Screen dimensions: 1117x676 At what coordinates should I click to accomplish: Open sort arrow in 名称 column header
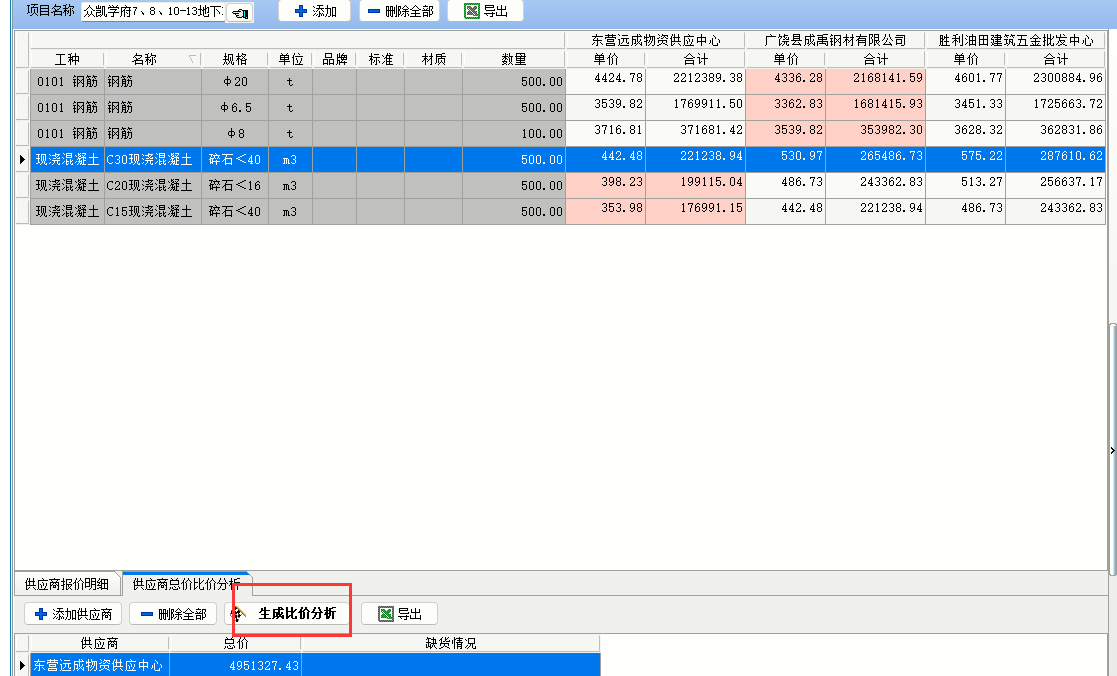tap(193, 59)
